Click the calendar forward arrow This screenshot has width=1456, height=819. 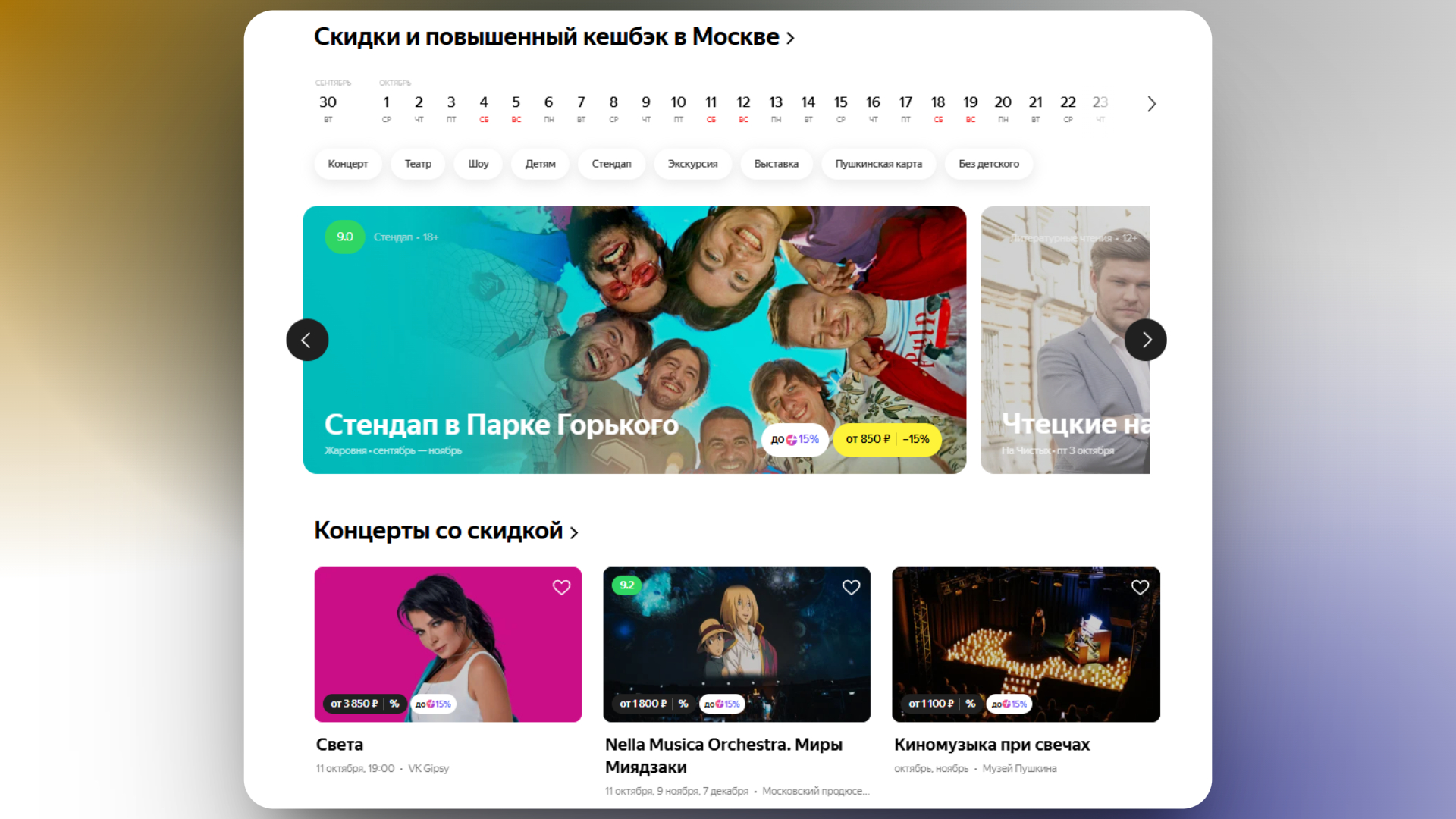click(x=1151, y=103)
